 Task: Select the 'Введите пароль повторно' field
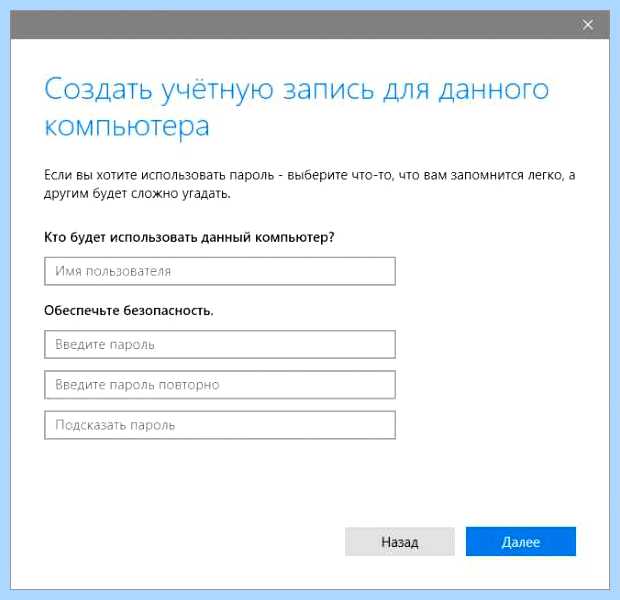click(x=220, y=384)
